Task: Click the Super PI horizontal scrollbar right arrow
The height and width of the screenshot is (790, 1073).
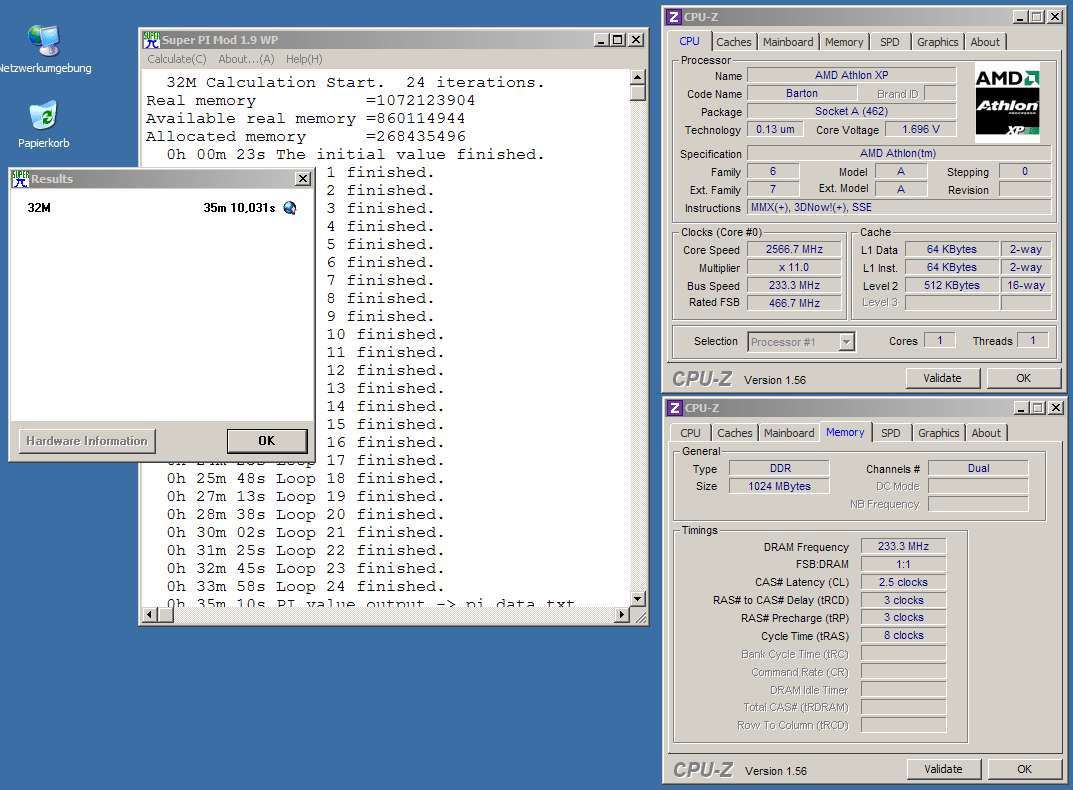Action: point(621,615)
